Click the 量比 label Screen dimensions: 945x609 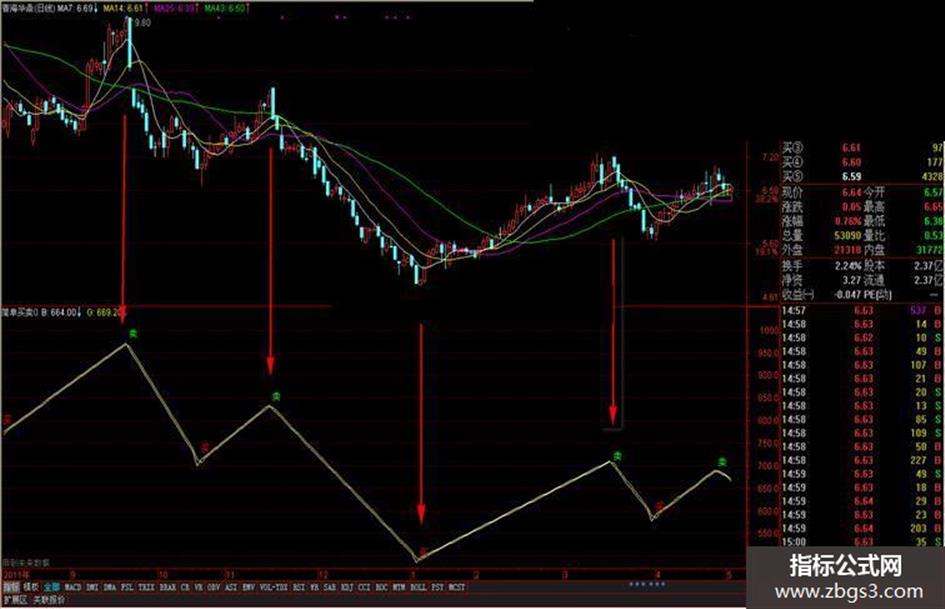click(875, 235)
